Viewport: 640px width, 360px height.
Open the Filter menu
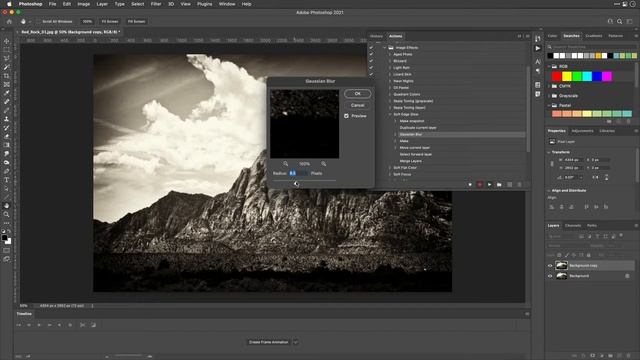tap(156, 4)
